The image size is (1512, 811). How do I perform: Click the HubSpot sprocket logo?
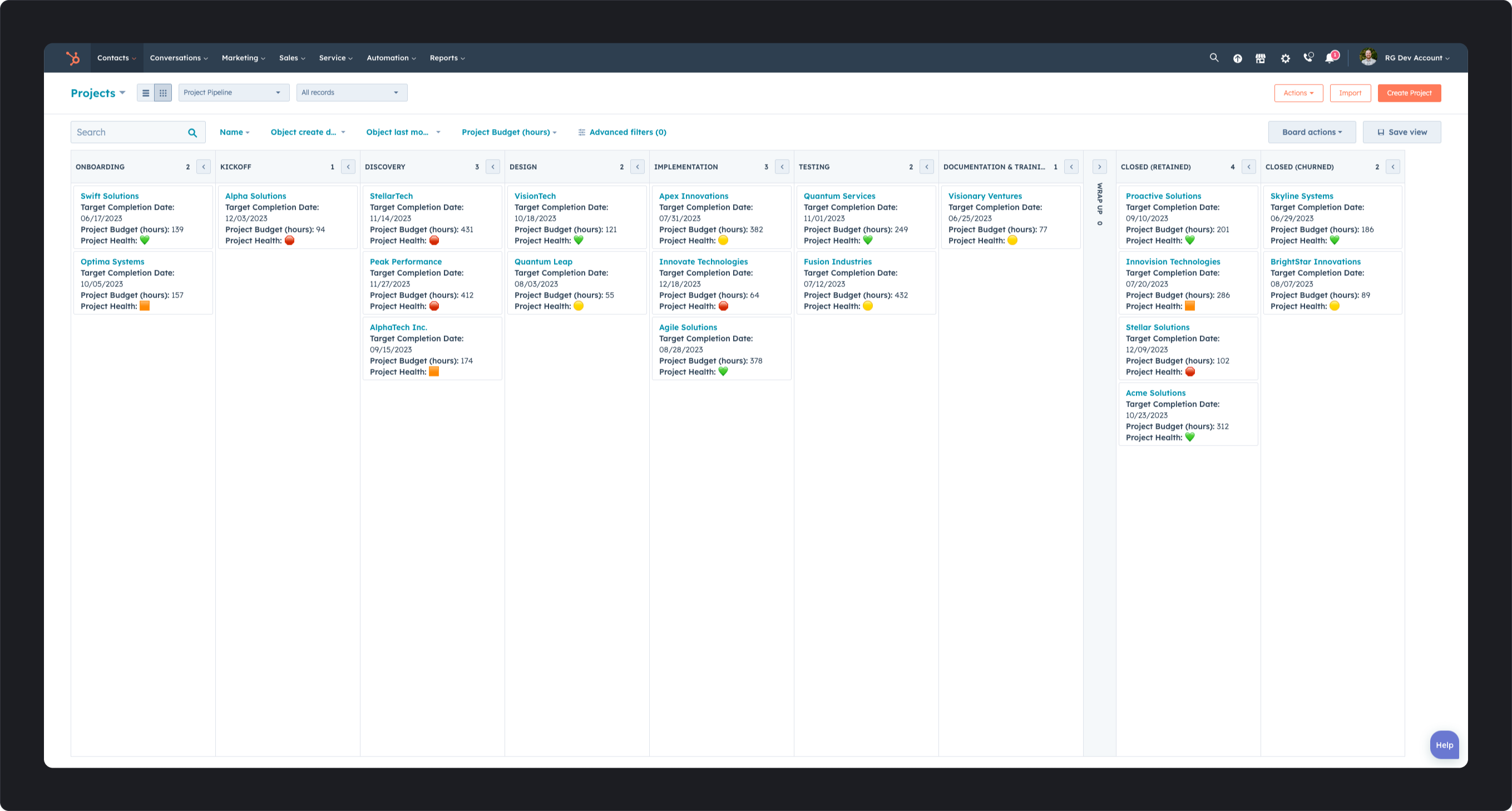(73, 57)
